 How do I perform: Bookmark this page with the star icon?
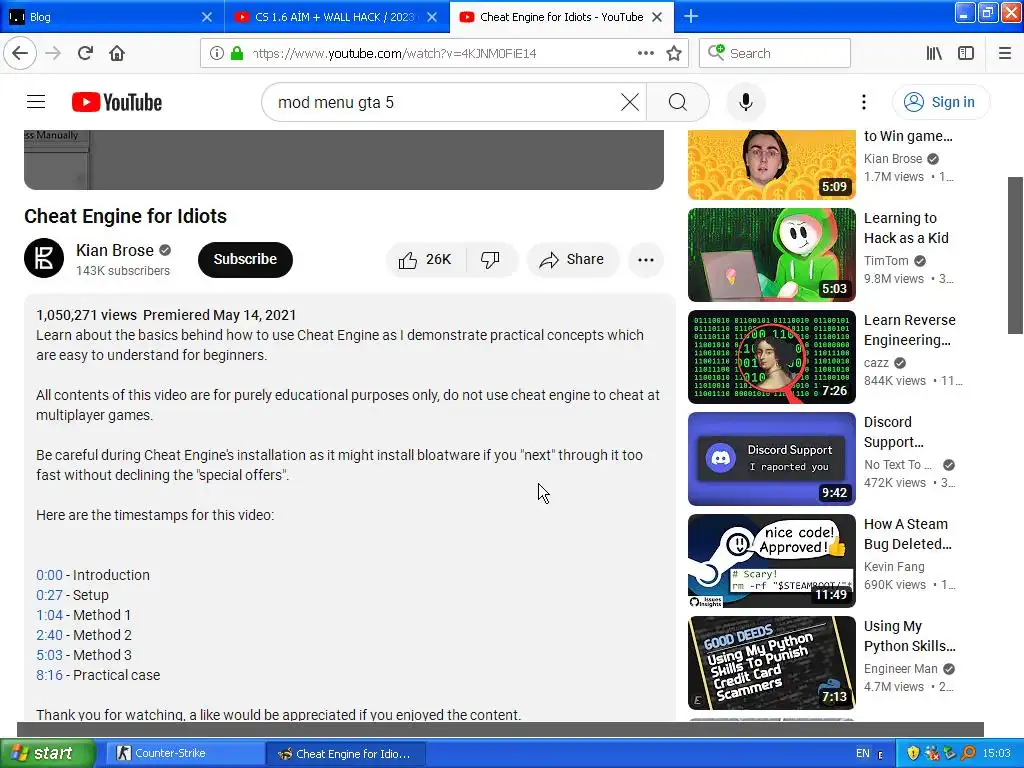click(x=674, y=54)
